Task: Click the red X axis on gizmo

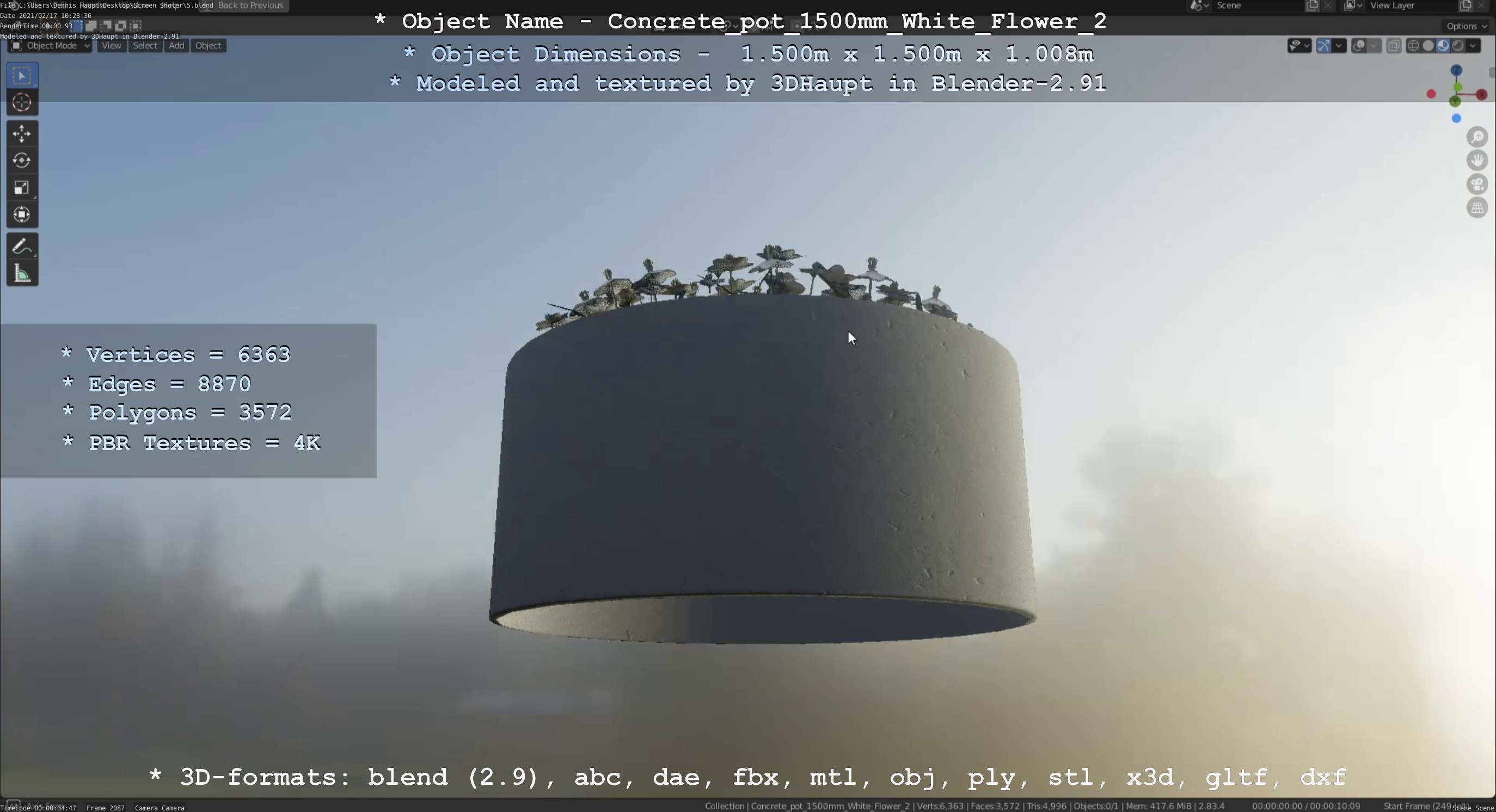Action: (x=1481, y=95)
